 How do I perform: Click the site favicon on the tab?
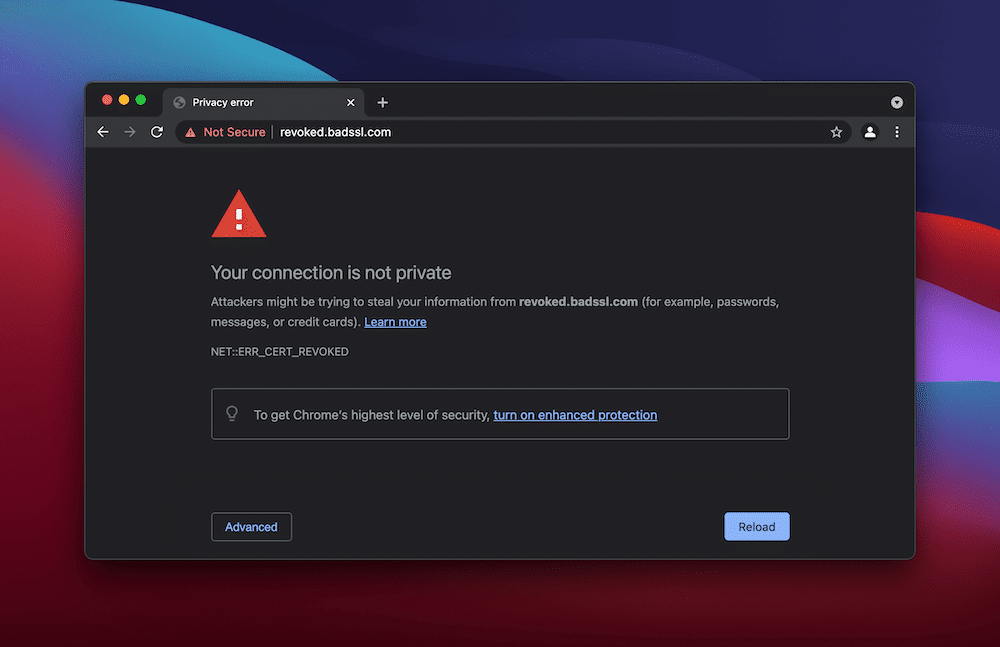[x=178, y=101]
